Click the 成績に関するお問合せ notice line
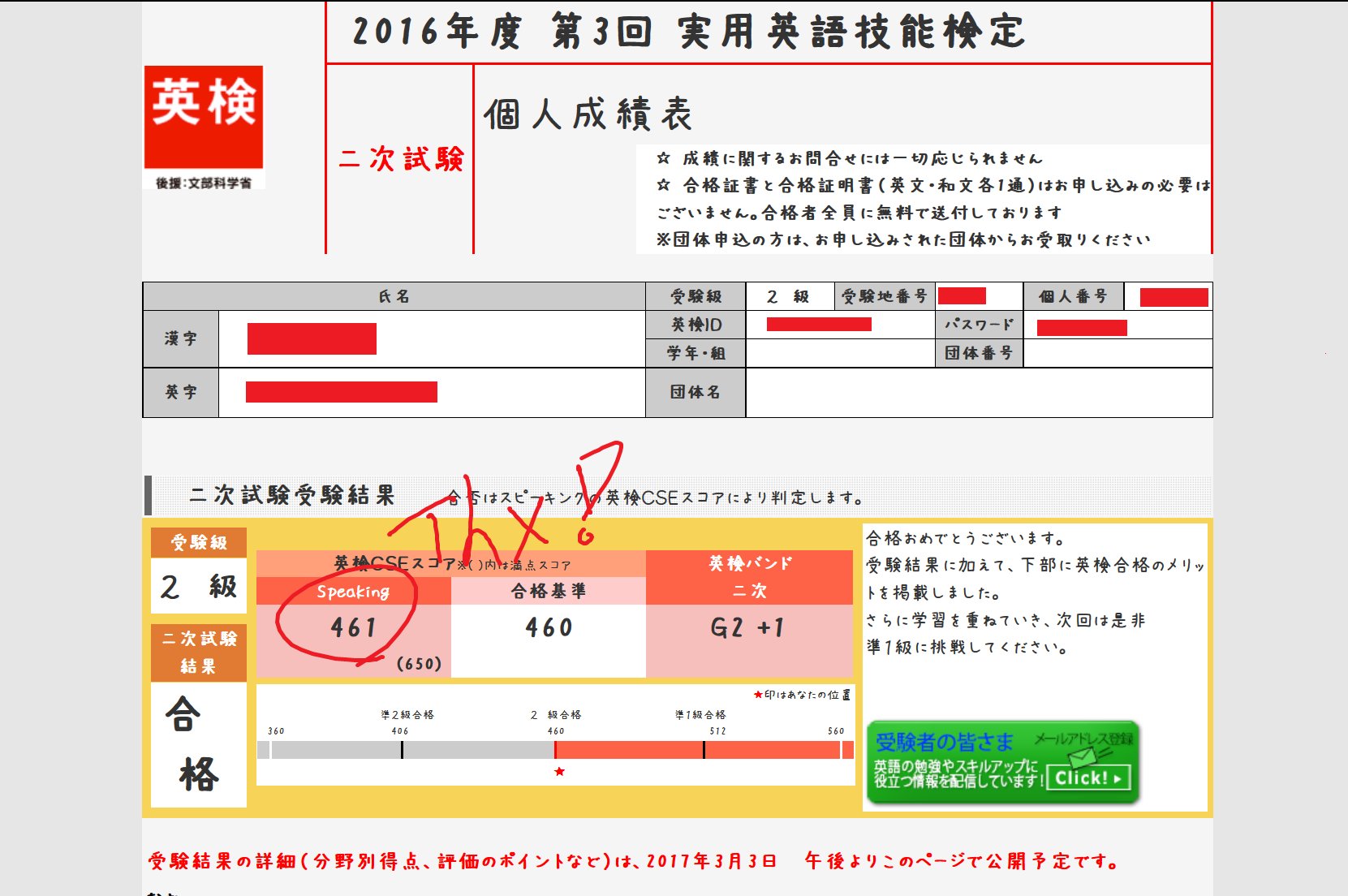Screen dimensions: 1348x896 pos(850,158)
